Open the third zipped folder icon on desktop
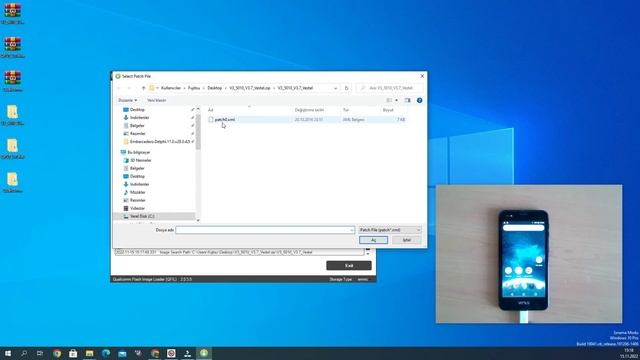Image resolution: width=640 pixels, height=360 pixels. pyautogui.click(x=13, y=182)
